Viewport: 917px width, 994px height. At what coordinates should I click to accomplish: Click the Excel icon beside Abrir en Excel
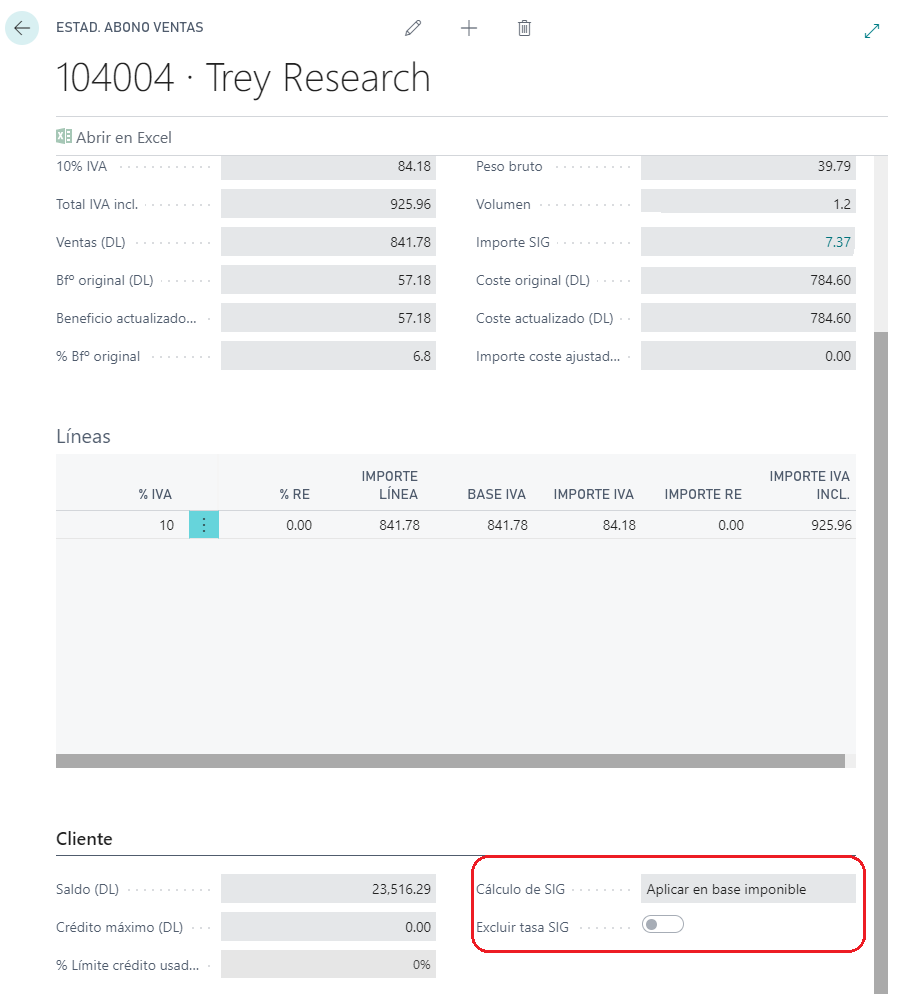click(x=63, y=137)
